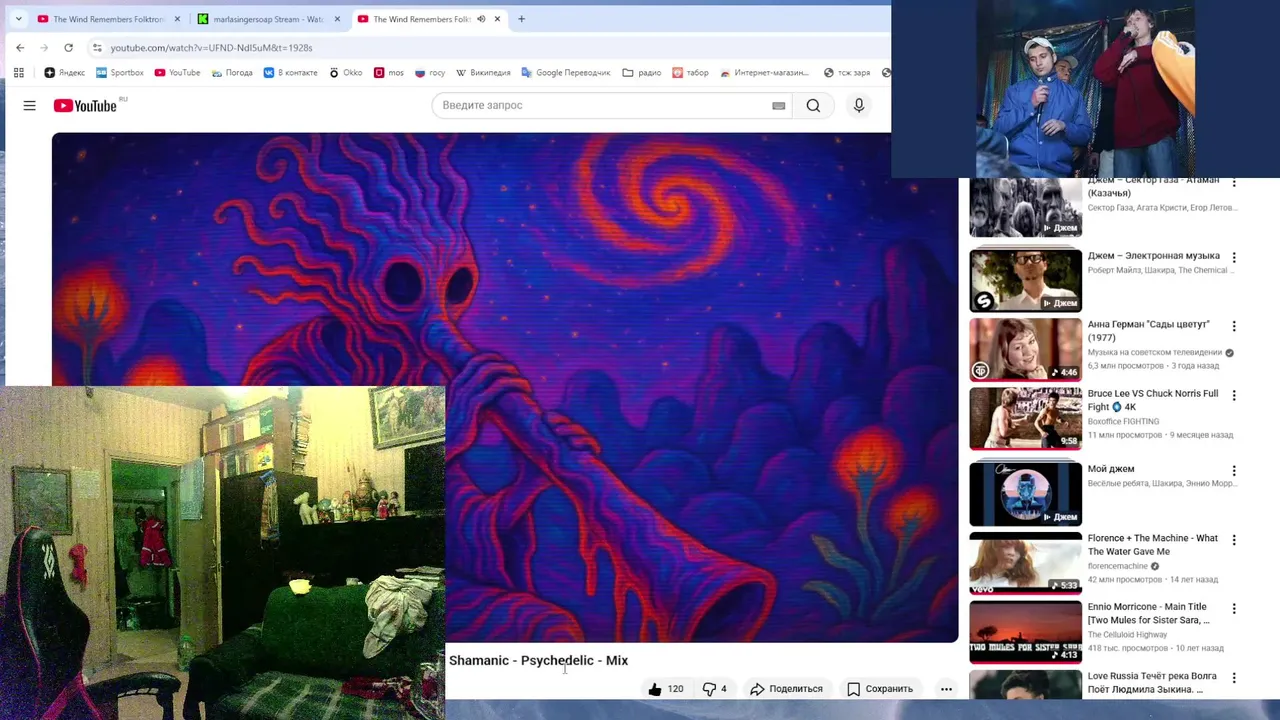The width and height of the screenshot is (1280, 720).
Task: Open Florence + The Machine video title
Action: 1152,545
